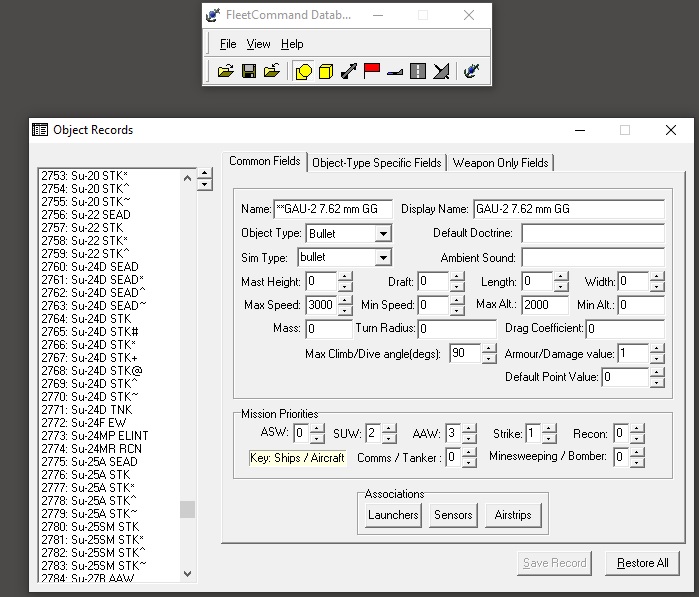Expand the Object Type dropdown

click(383, 234)
